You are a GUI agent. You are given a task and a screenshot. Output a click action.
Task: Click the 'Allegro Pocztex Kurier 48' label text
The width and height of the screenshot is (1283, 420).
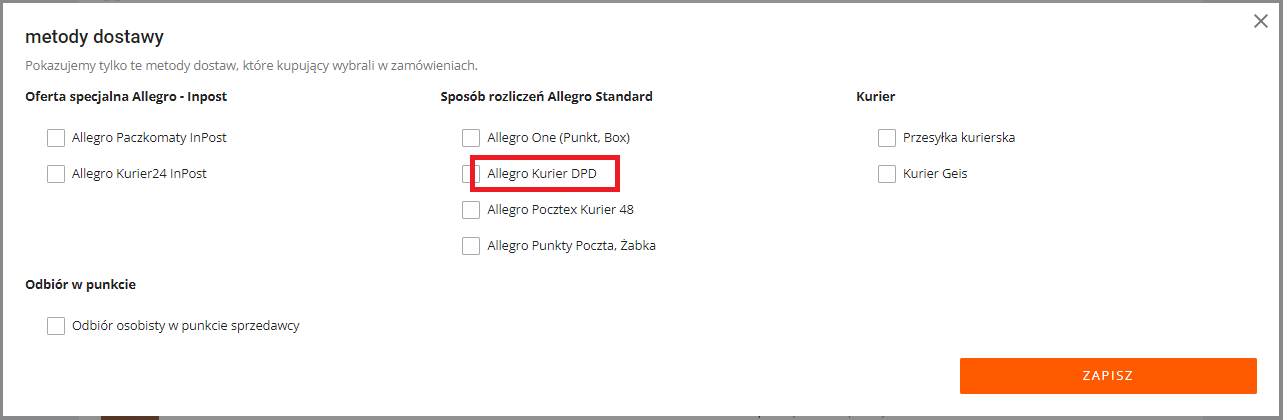point(560,210)
